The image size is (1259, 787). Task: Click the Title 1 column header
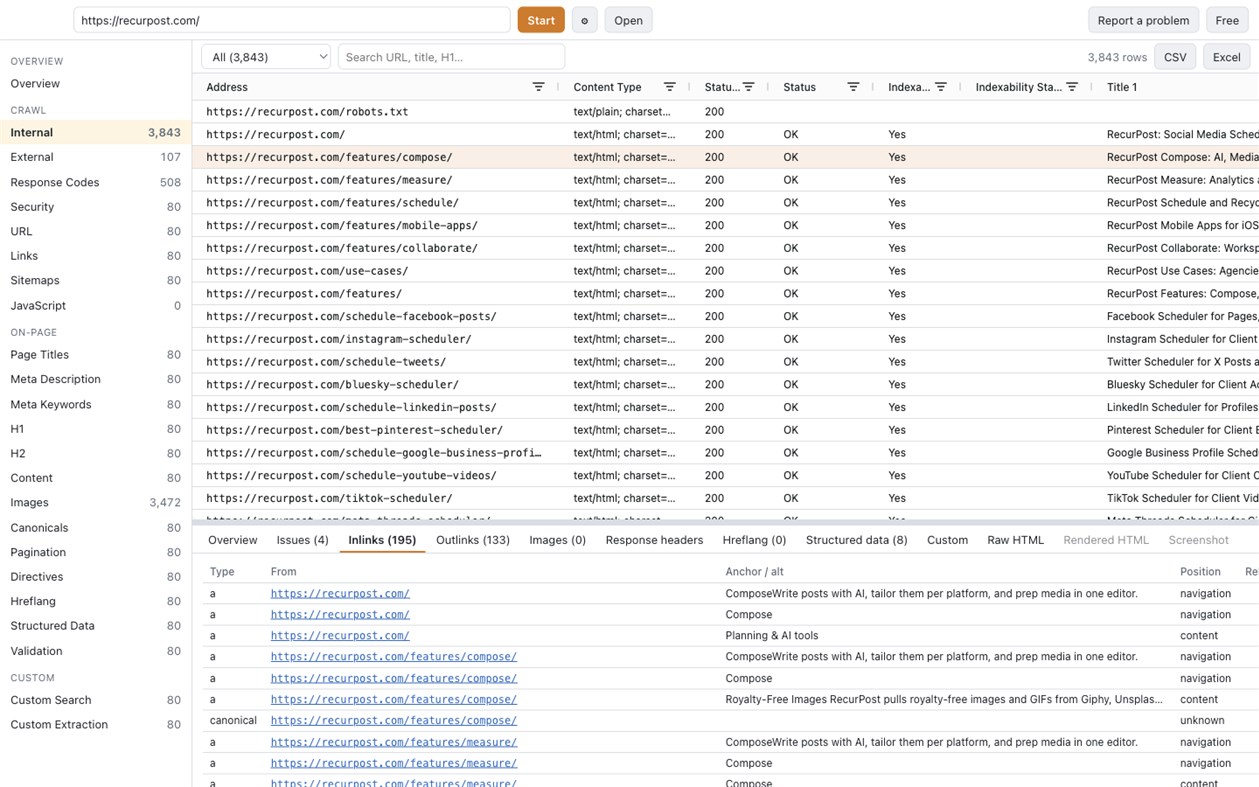tap(1122, 87)
